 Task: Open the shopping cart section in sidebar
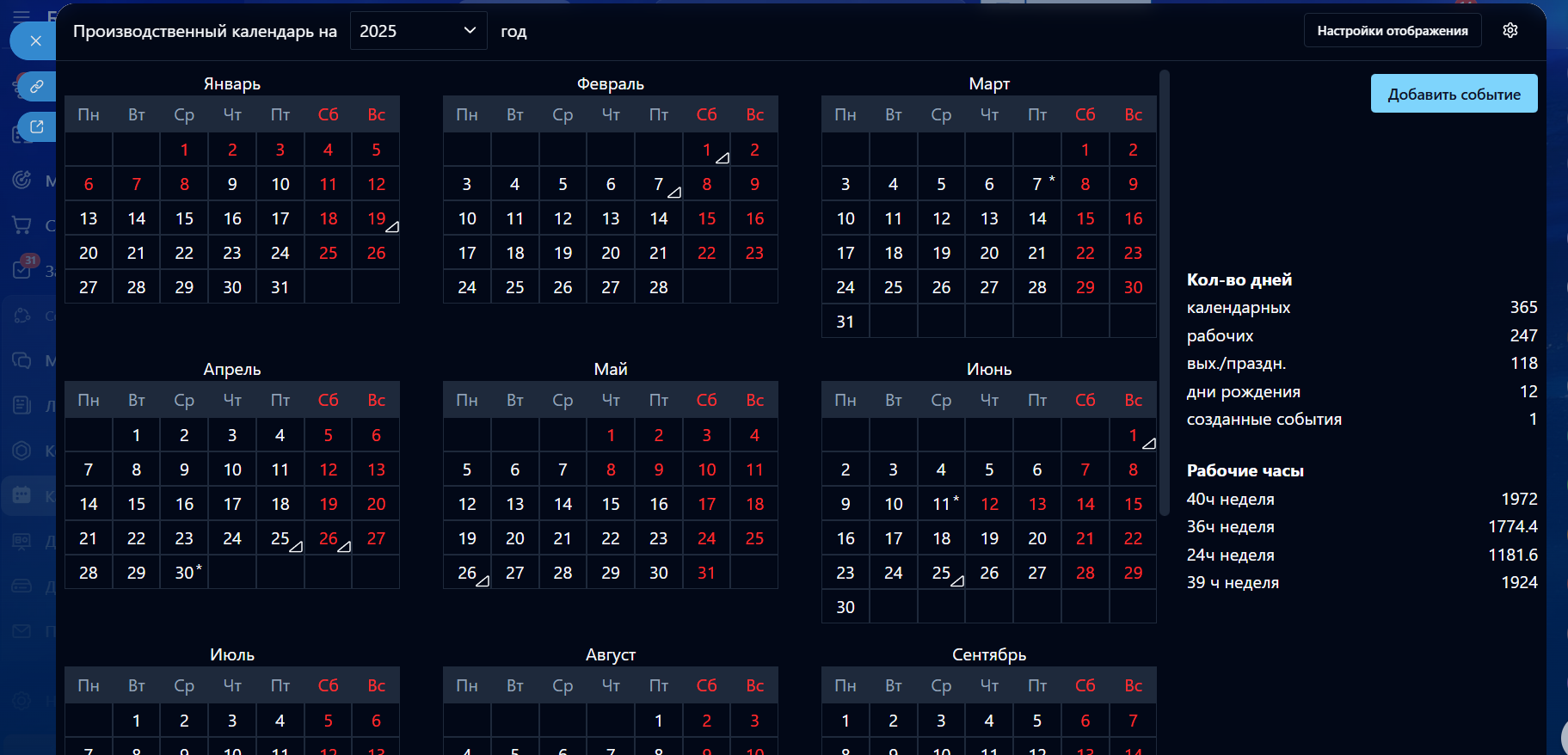click(22, 225)
